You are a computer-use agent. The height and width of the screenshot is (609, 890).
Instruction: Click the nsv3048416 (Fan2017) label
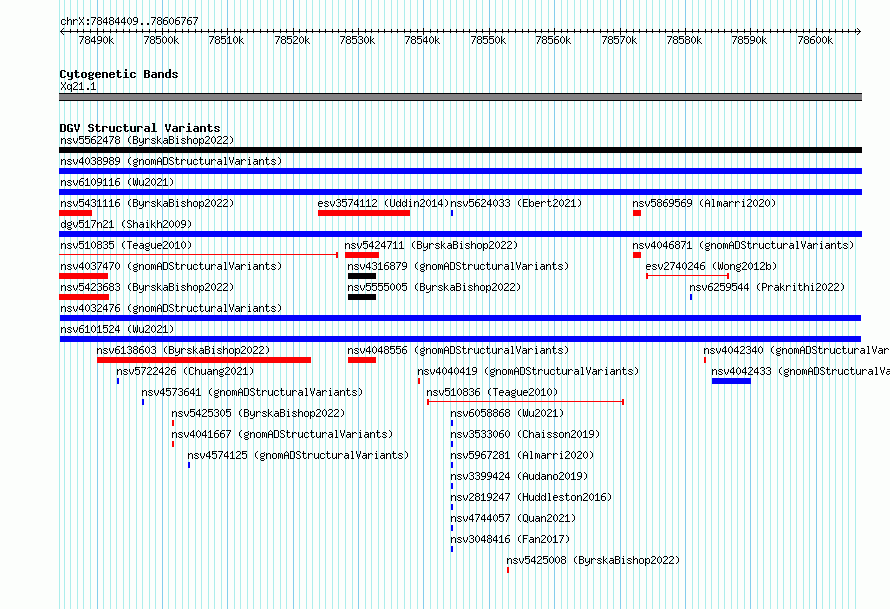[510, 539]
